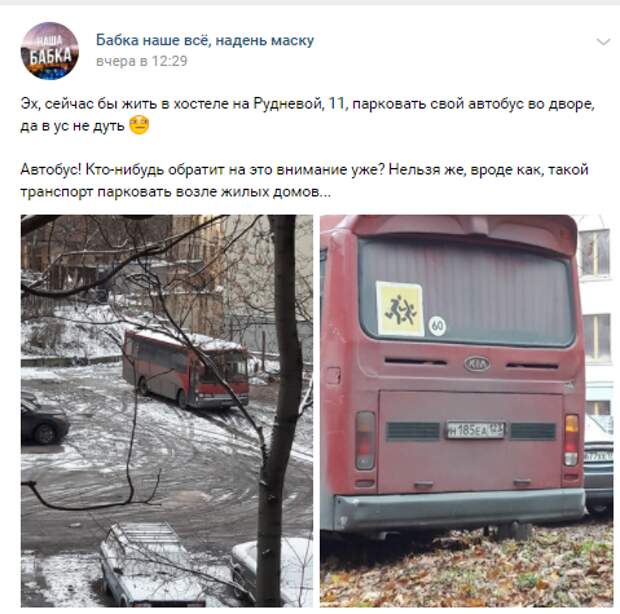Click the bus license plate н185еа
Viewport: 620px width, 614px height.
coord(476,430)
